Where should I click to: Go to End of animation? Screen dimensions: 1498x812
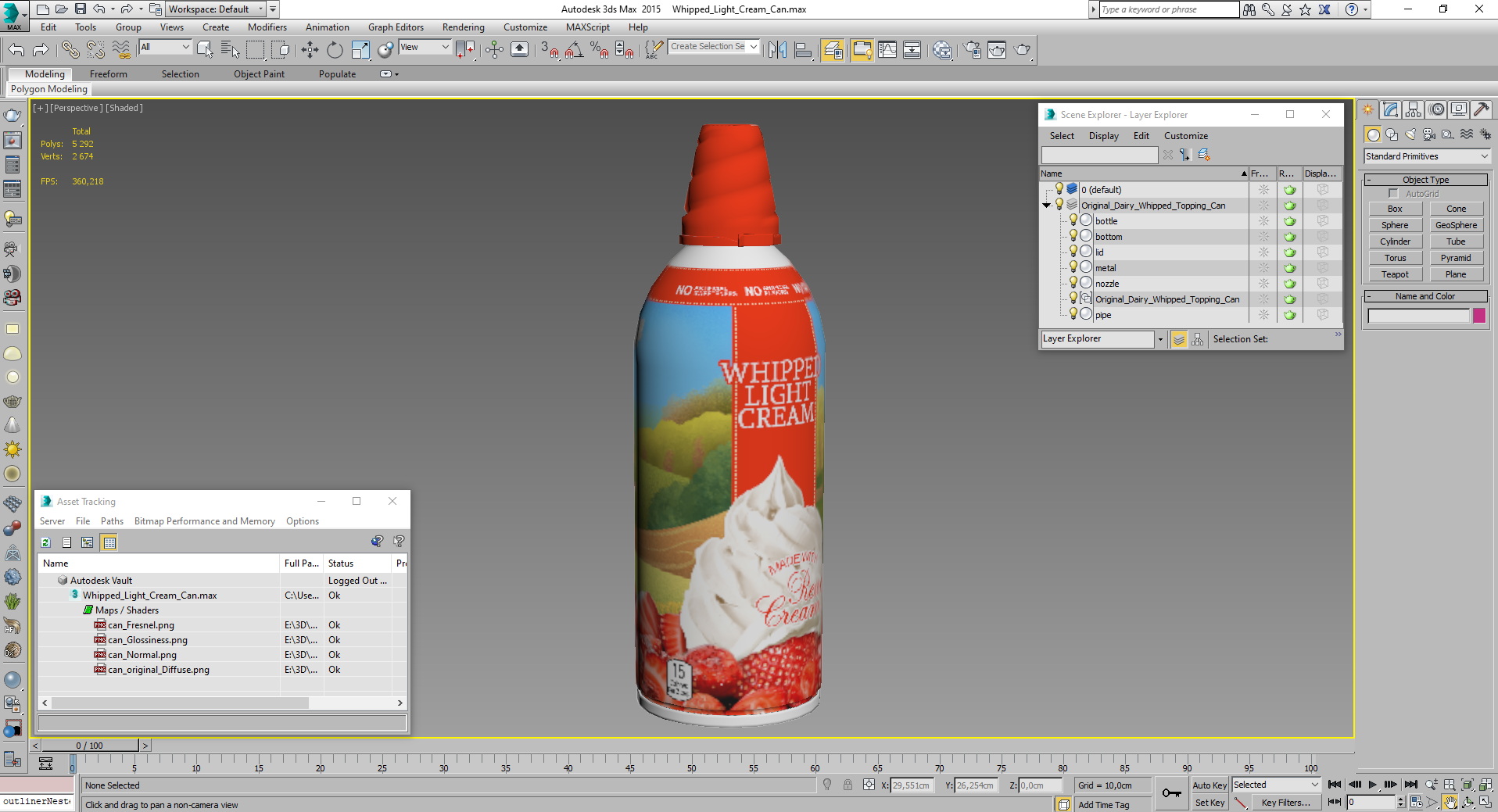[x=1410, y=785]
